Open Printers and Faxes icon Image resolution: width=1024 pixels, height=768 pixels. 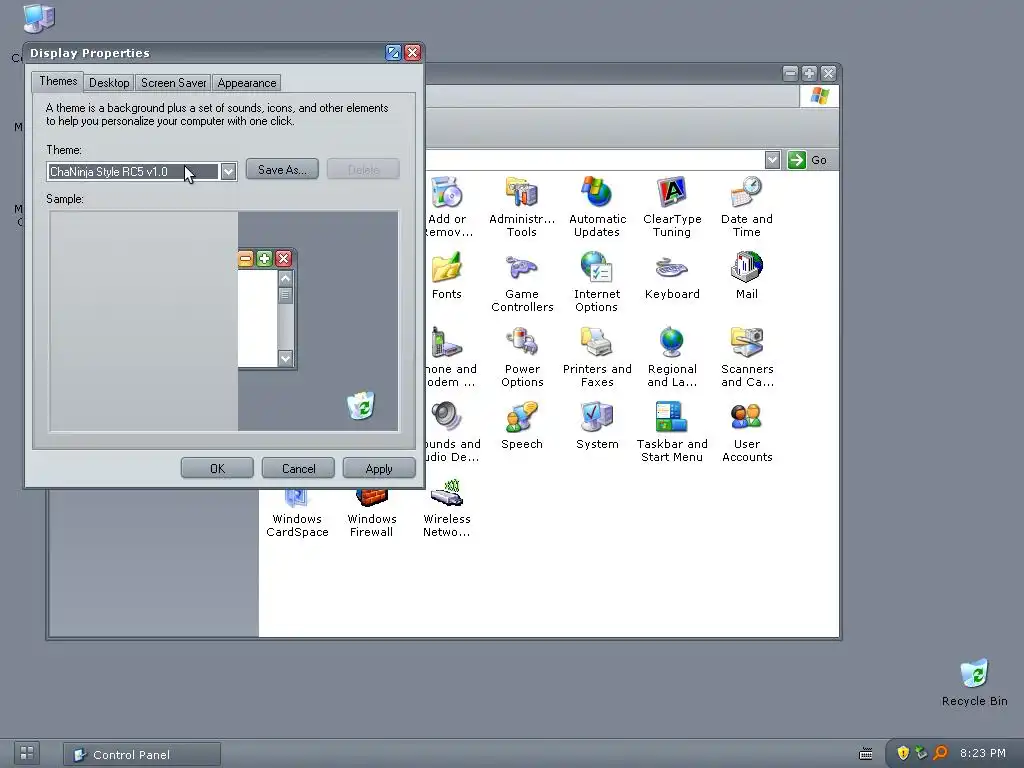pyautogui.click(x=597, y=343)
